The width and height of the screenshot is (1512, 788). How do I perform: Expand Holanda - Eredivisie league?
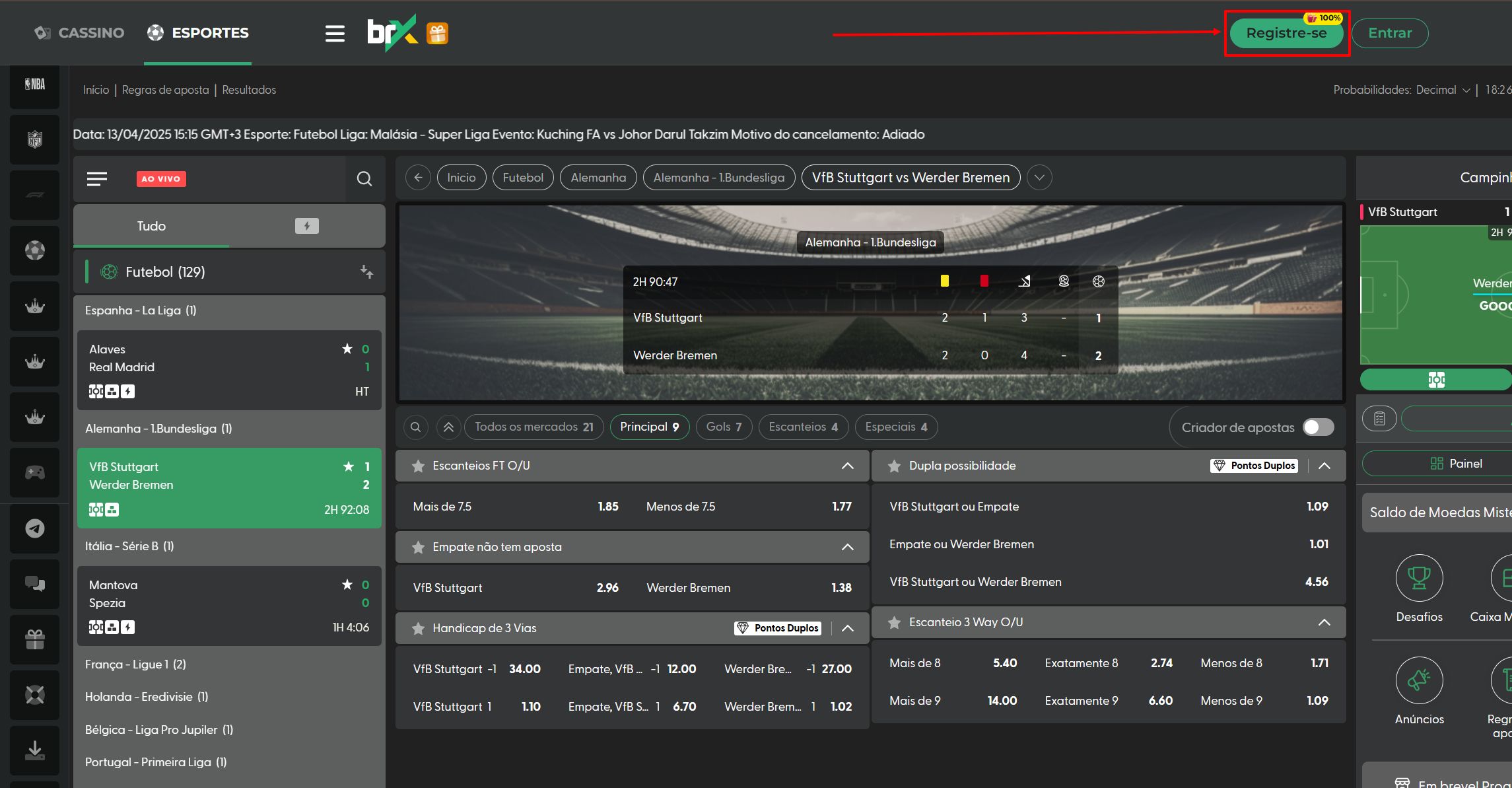pyautogui.click(x=147, y=697)
